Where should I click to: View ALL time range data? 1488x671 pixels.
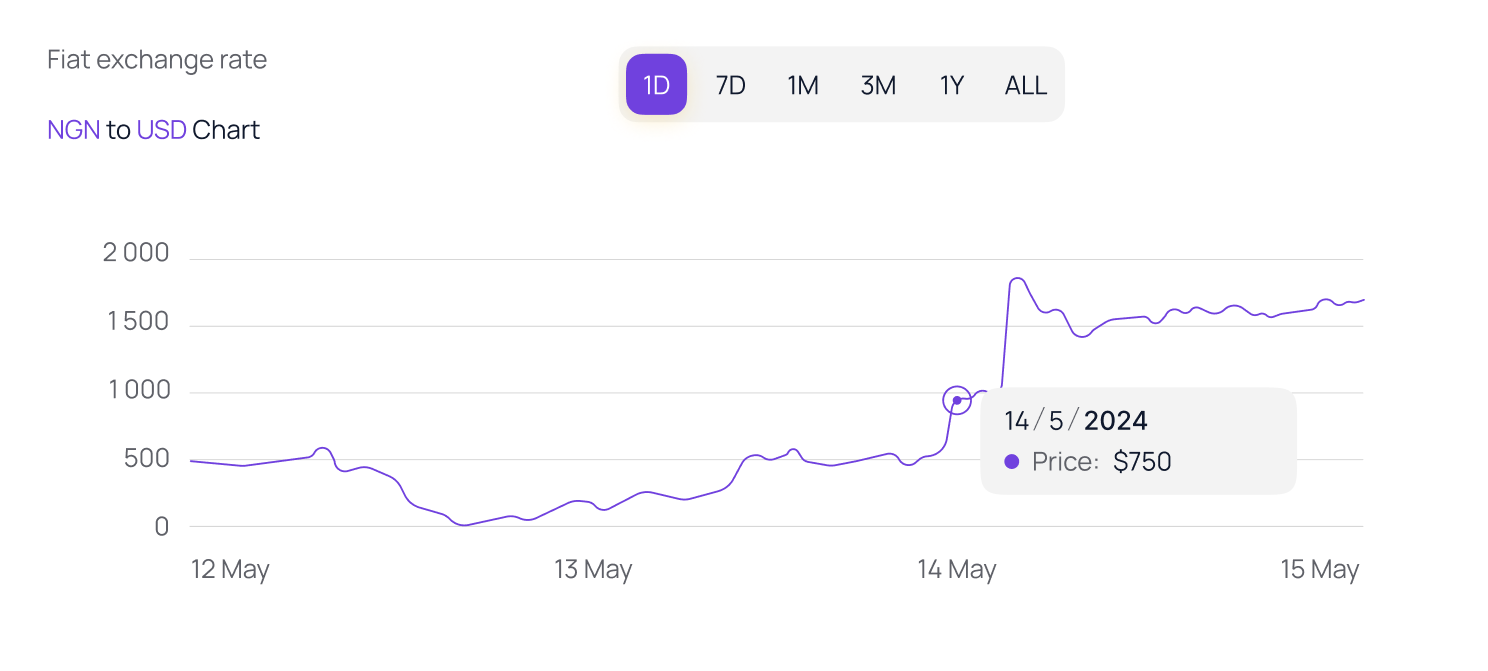tap(1026, 85)
